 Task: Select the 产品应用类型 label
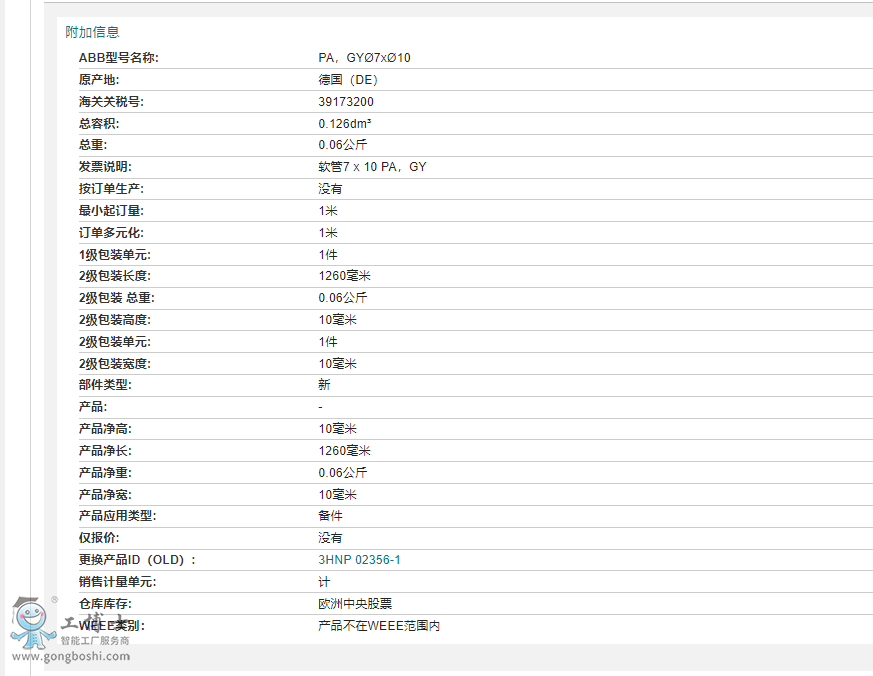pyautogui.click(x=117, y=516)
